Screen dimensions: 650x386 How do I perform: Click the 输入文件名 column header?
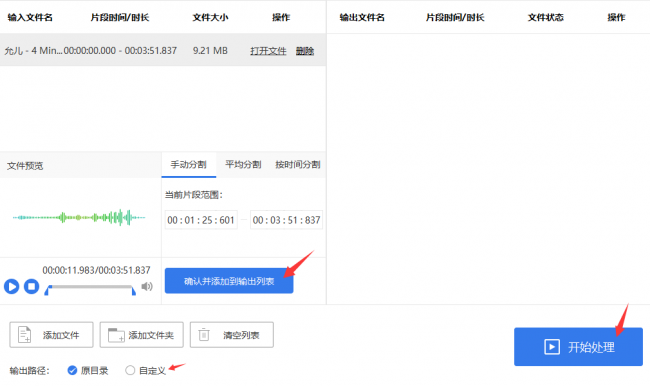[30, 17]
